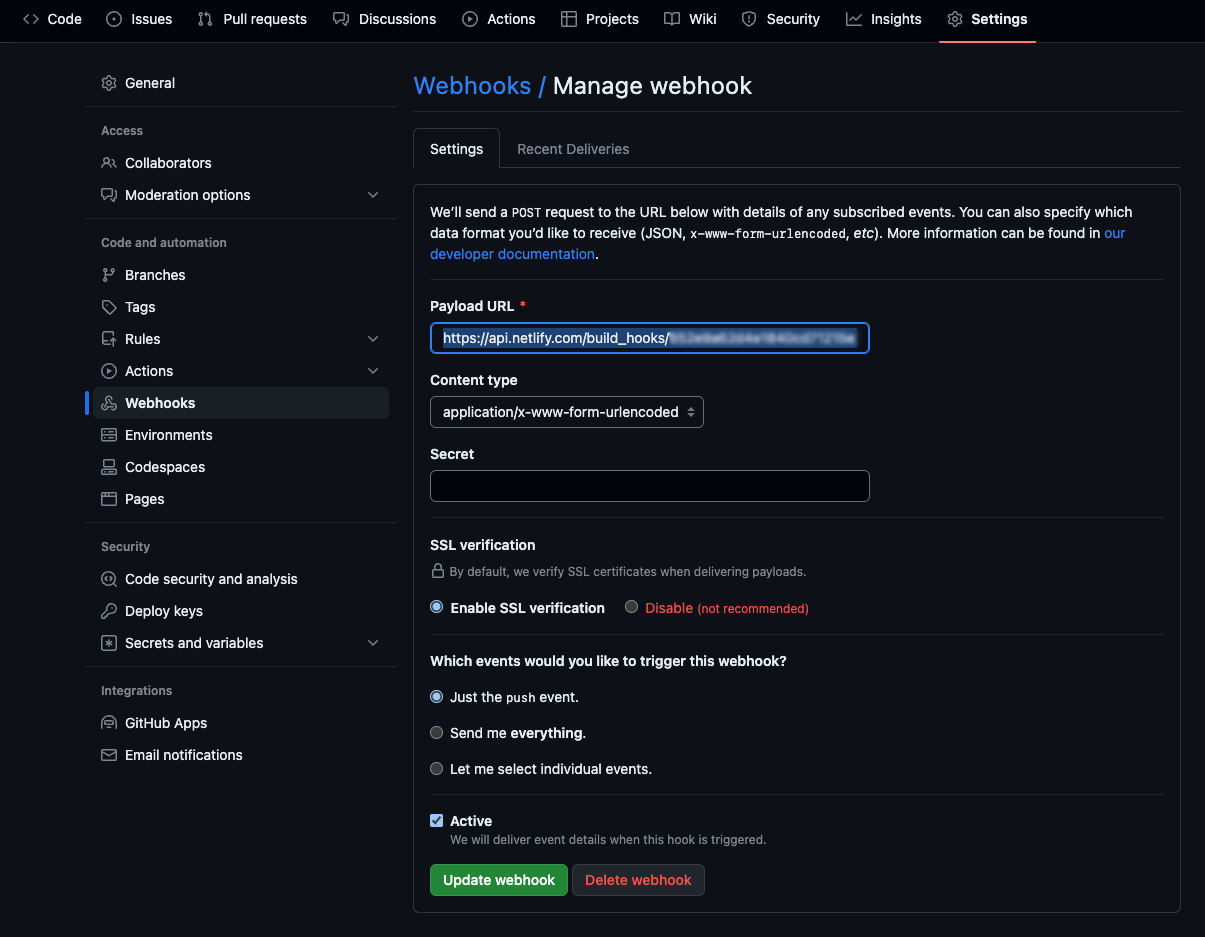Click inside the Secret input field
The width and height of the screenshot is (1205, 937).
649,486
